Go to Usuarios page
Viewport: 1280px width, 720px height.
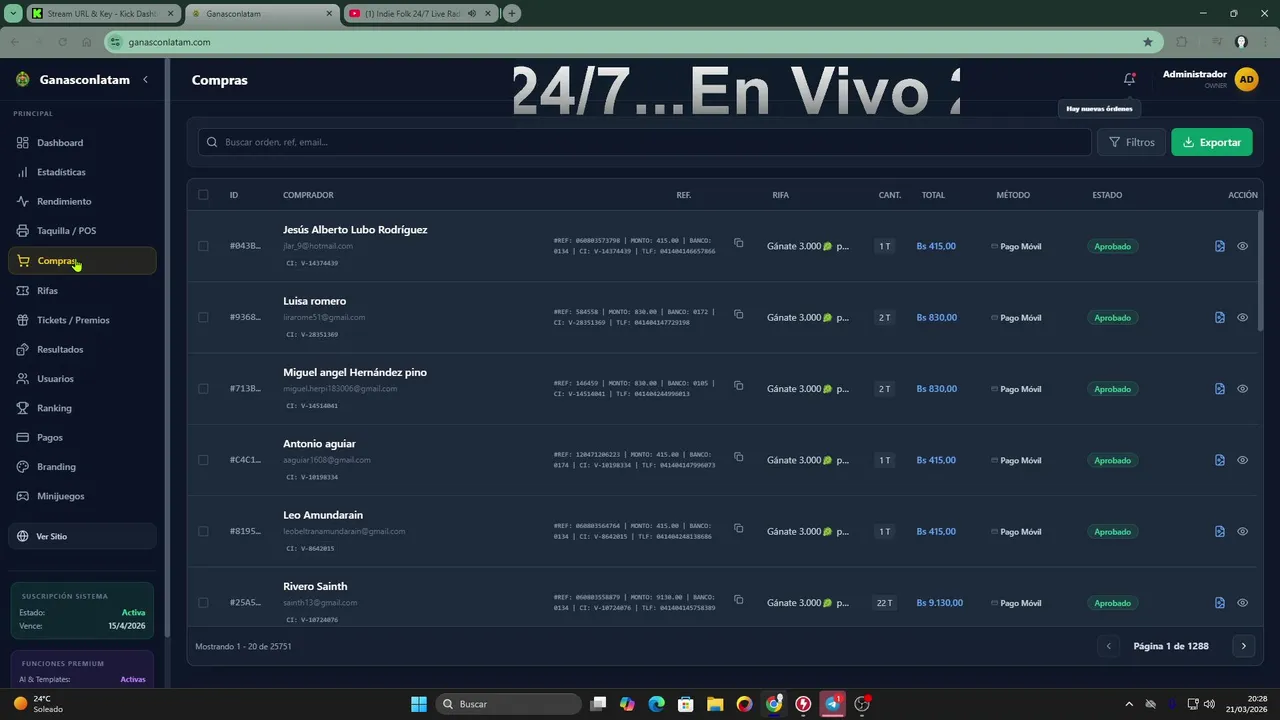click(82, 379)
